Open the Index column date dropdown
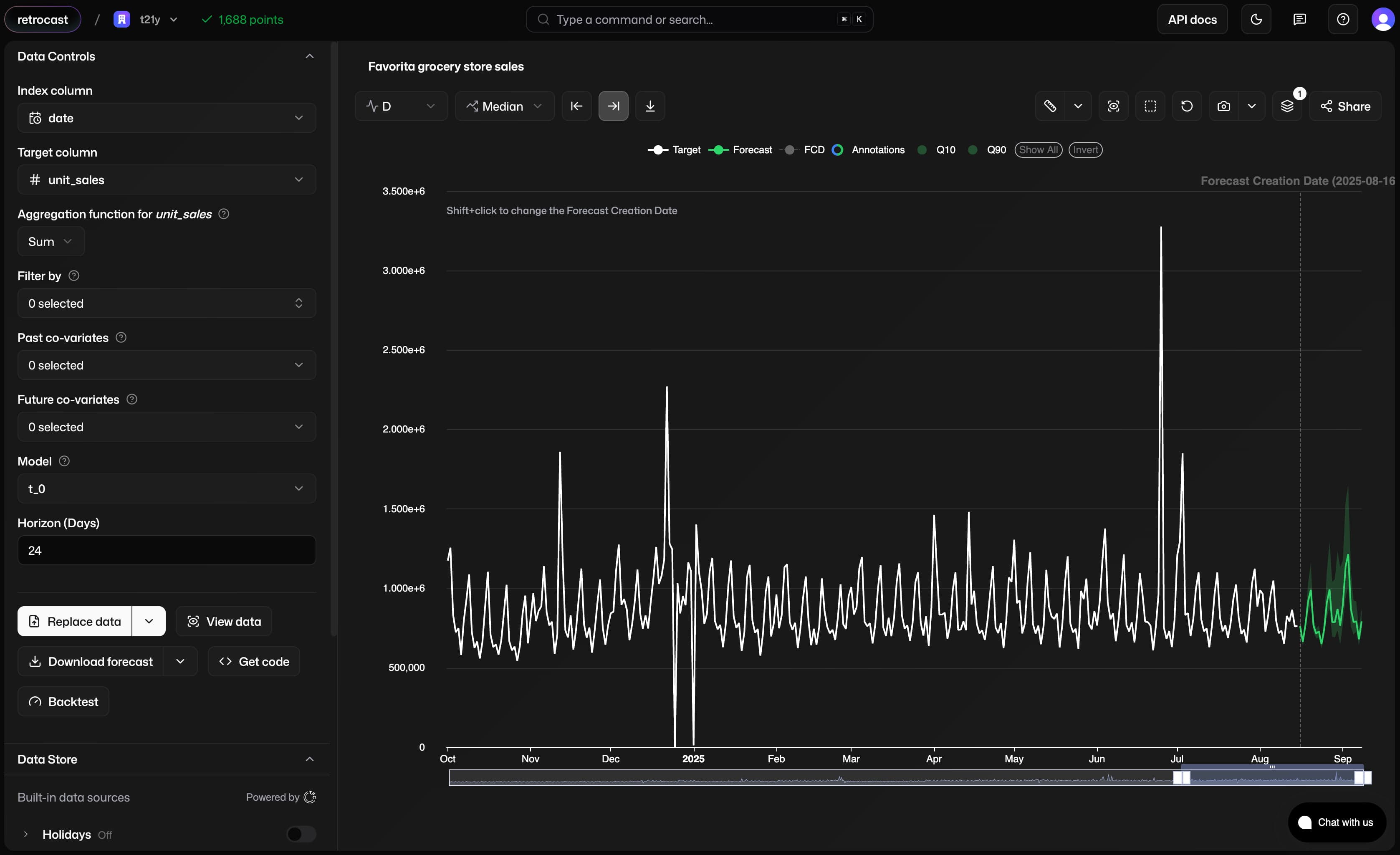 tap(167, 118)
